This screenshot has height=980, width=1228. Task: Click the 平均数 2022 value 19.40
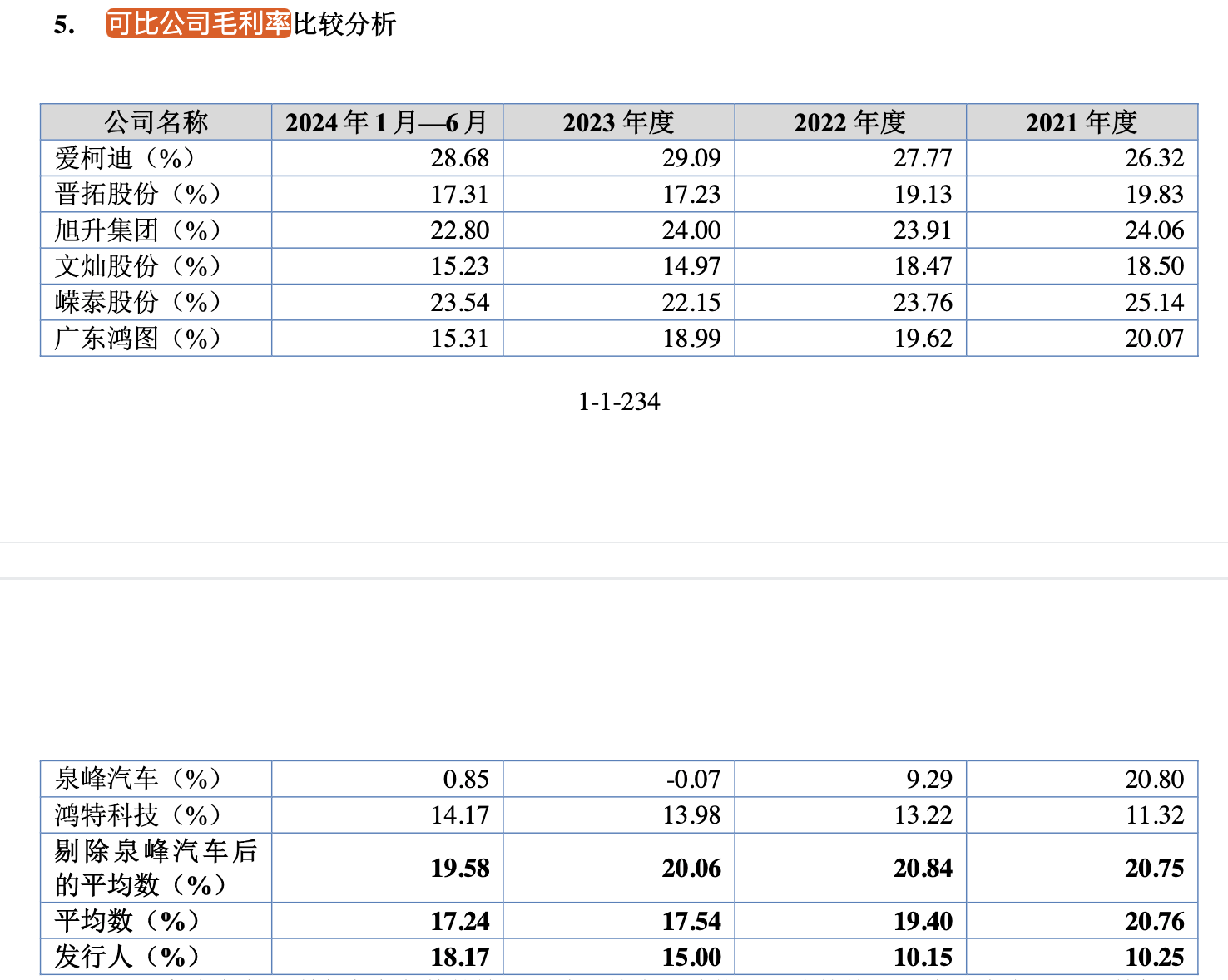(923, 921)
